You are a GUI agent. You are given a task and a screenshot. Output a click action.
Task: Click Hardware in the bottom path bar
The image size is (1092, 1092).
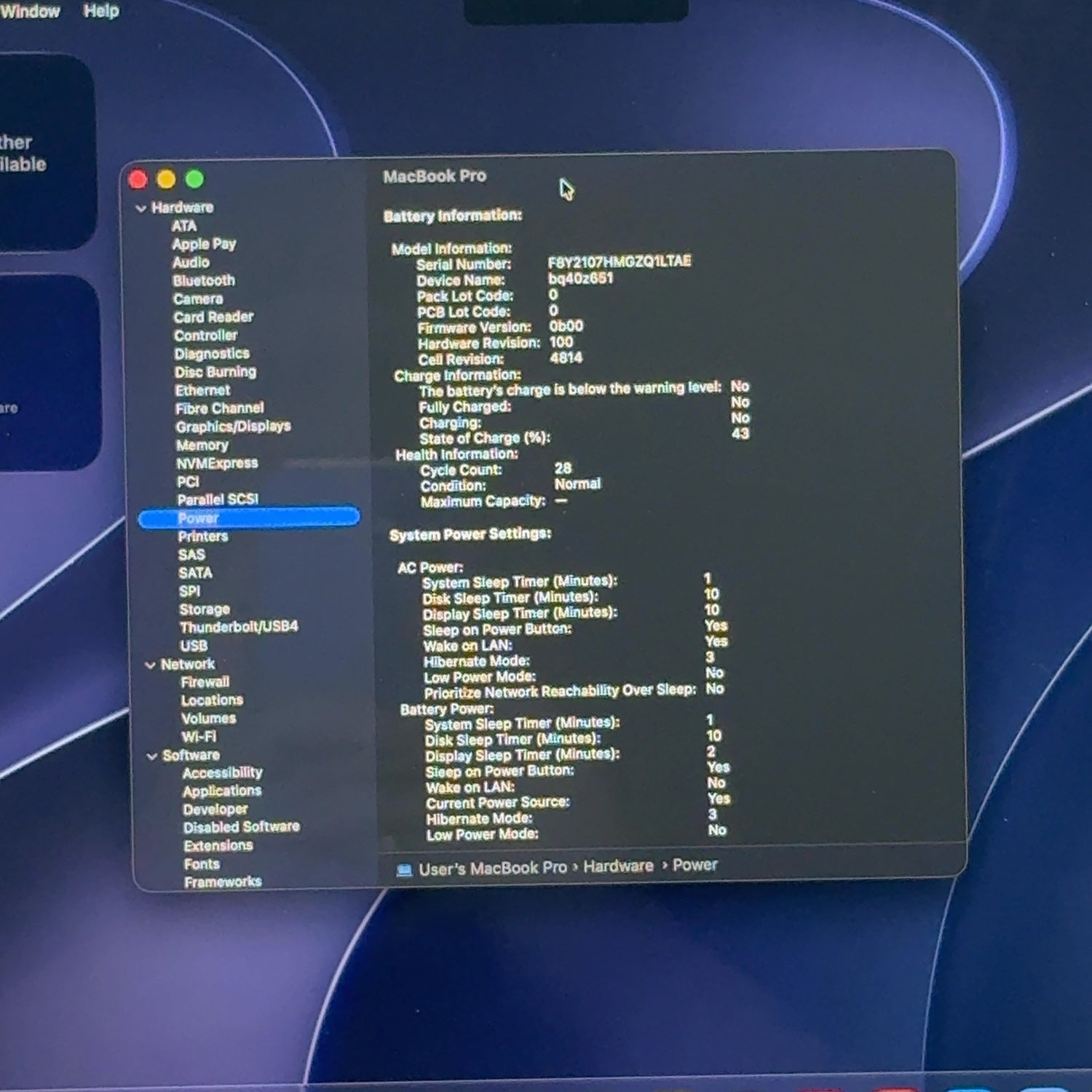pyautogui.click(x=618, y=866)
